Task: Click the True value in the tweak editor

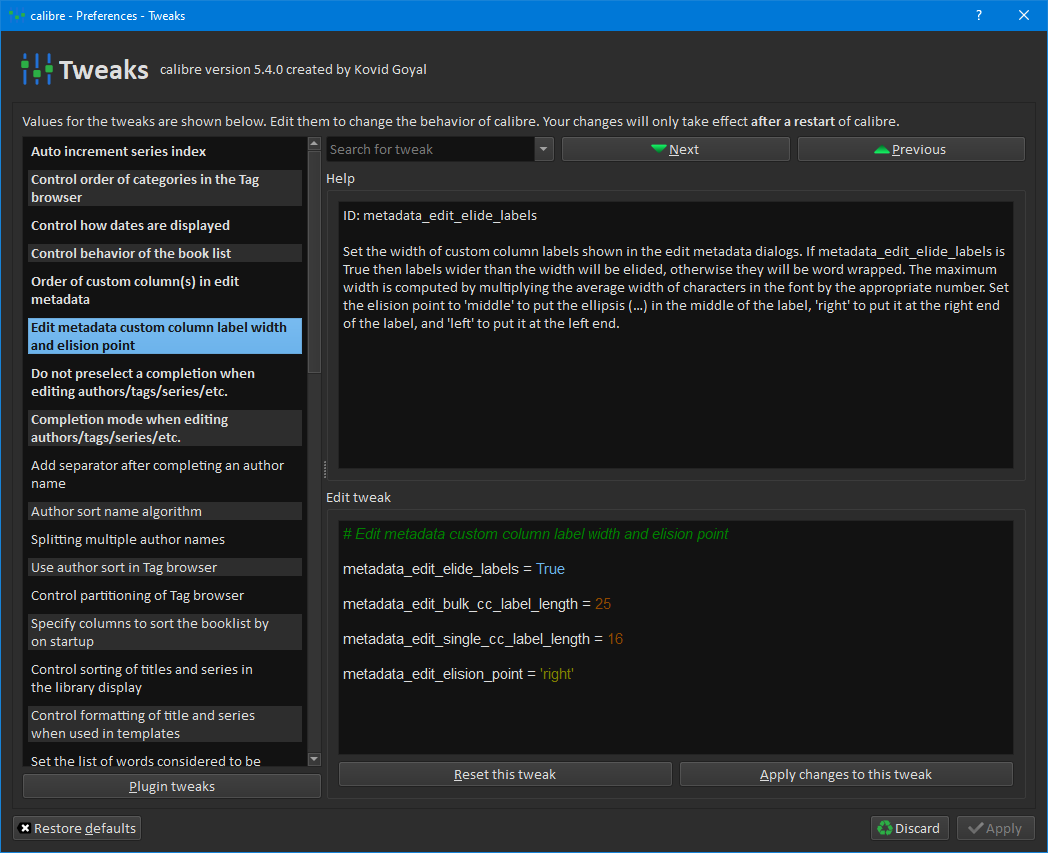Action: pyautogui.click(x=550, y=569)
